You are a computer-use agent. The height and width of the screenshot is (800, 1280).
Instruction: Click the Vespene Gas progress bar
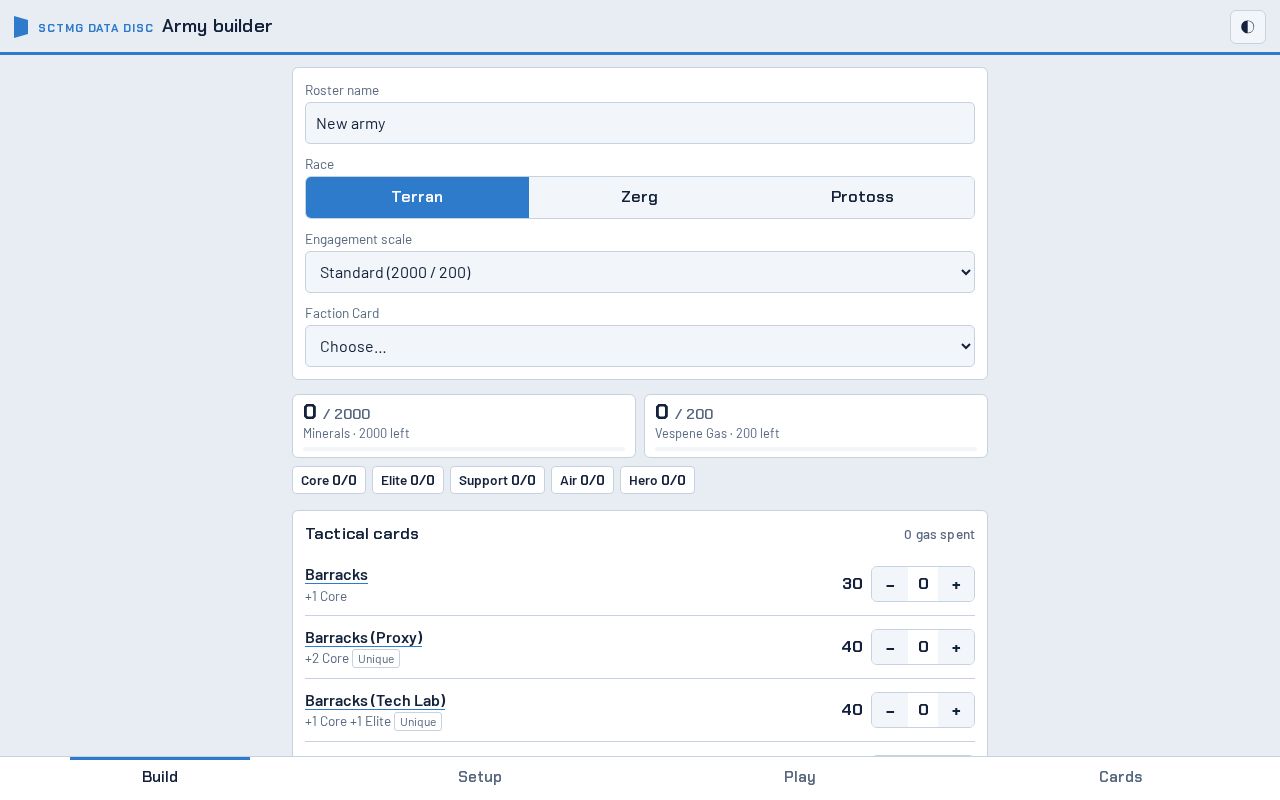tap(816, 449)
